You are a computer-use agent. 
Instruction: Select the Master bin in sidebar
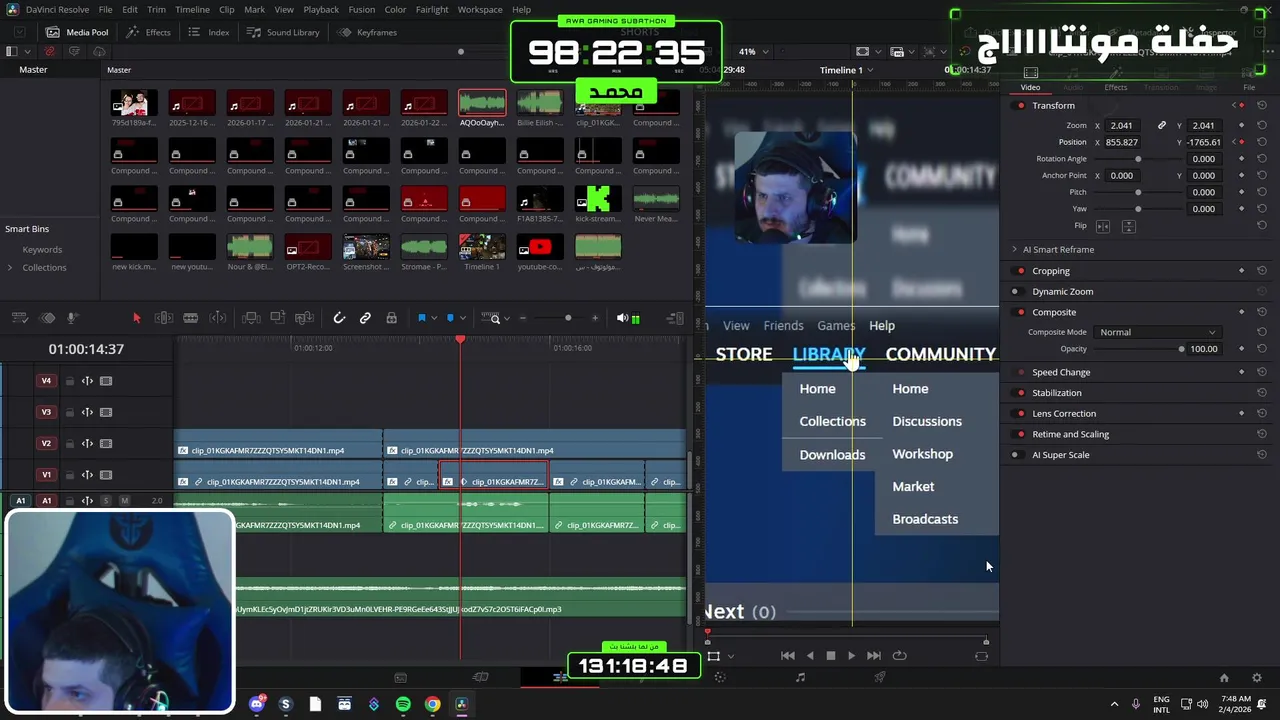point(33,70)
